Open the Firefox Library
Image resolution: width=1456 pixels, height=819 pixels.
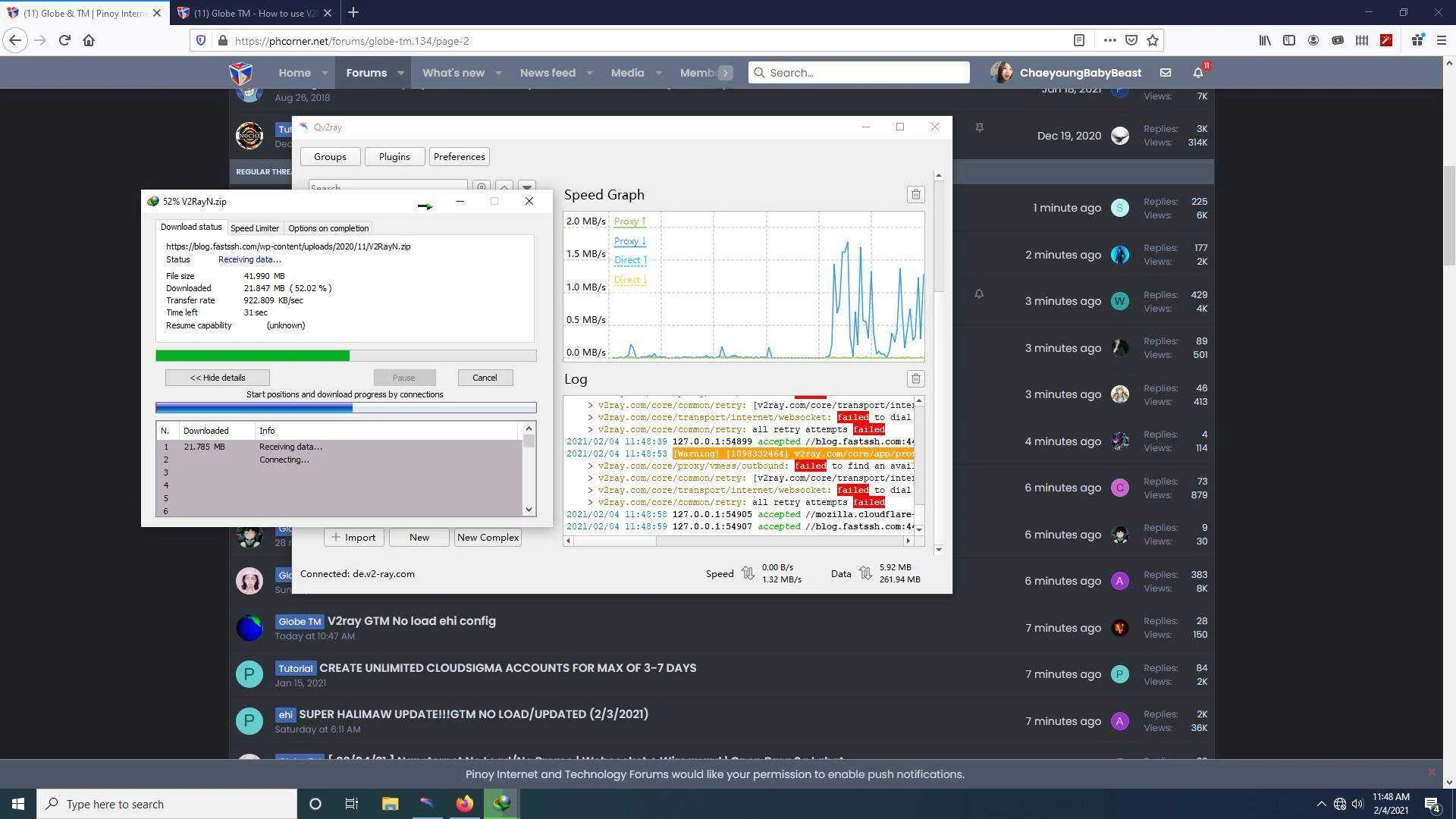[1265, 41]
